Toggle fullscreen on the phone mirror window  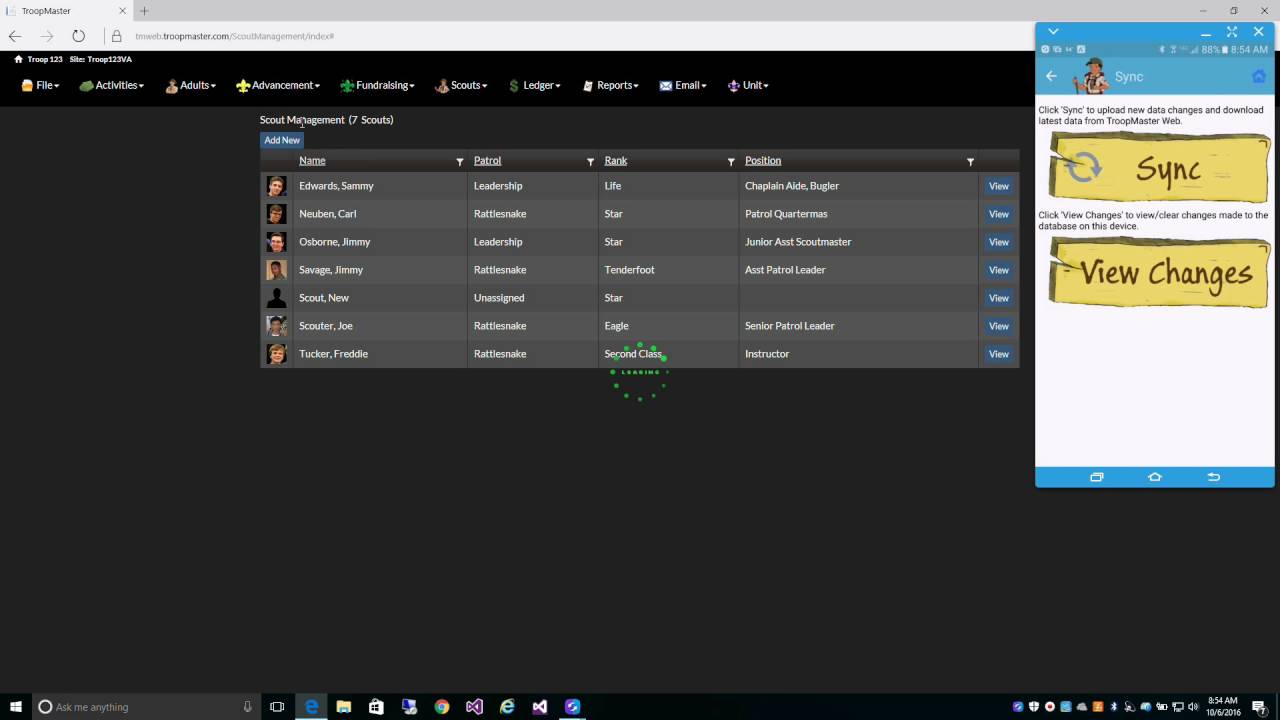[1232, 32]
